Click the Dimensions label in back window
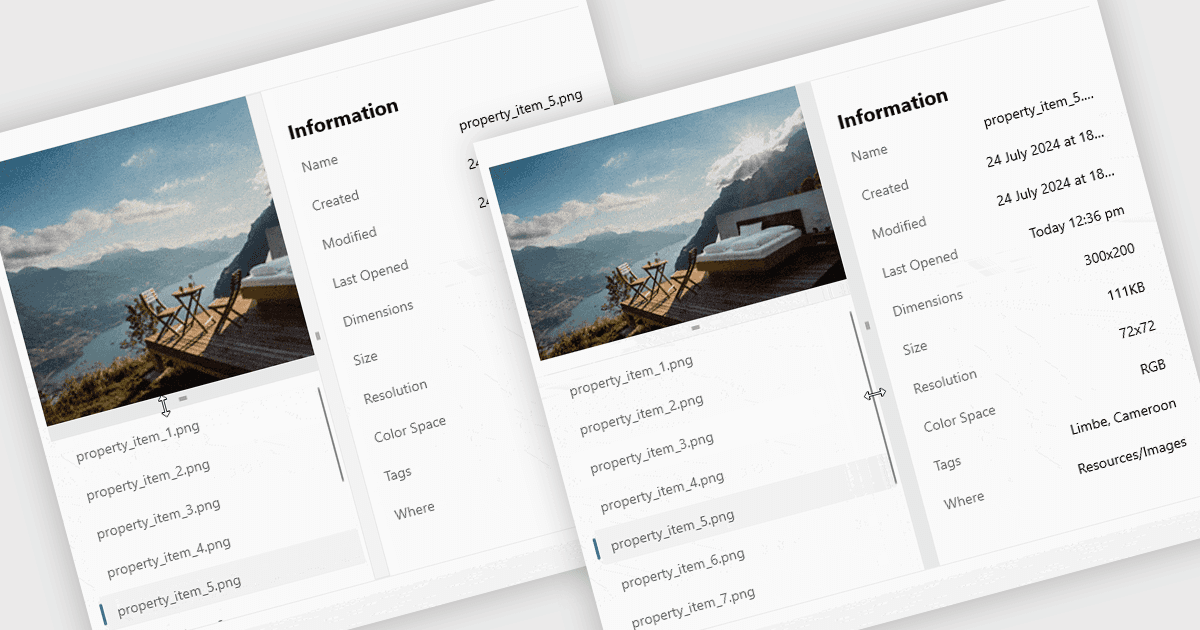The image size is (1200, 630). pyautogui.click(x=378, y=314)
